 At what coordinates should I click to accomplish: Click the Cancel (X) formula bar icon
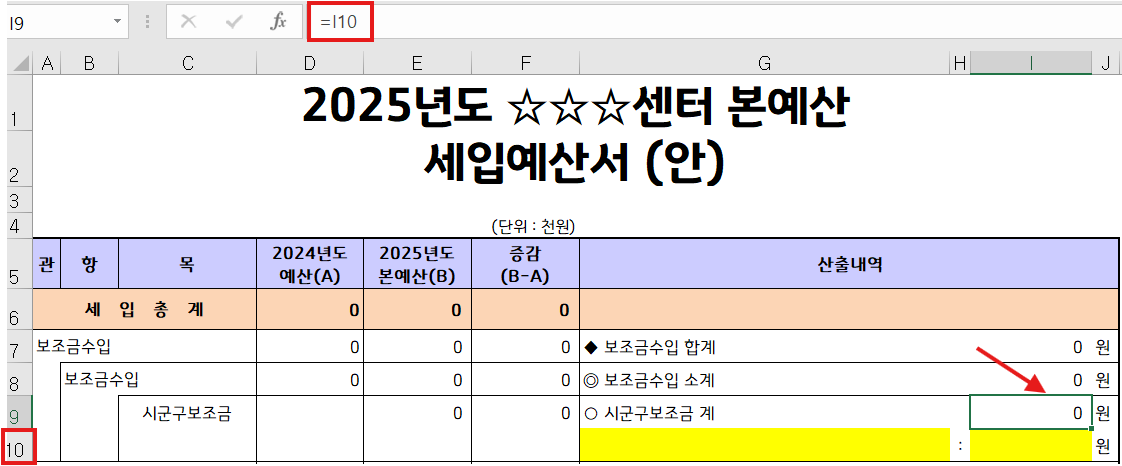tap(189, 22)
